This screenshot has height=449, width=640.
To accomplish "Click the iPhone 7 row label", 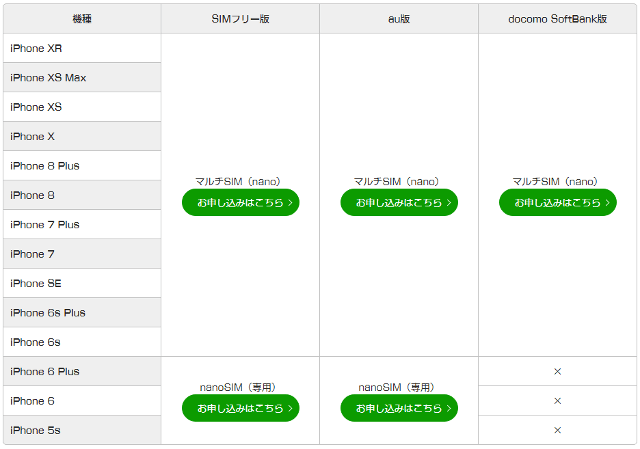I will (x=32, y=254).
